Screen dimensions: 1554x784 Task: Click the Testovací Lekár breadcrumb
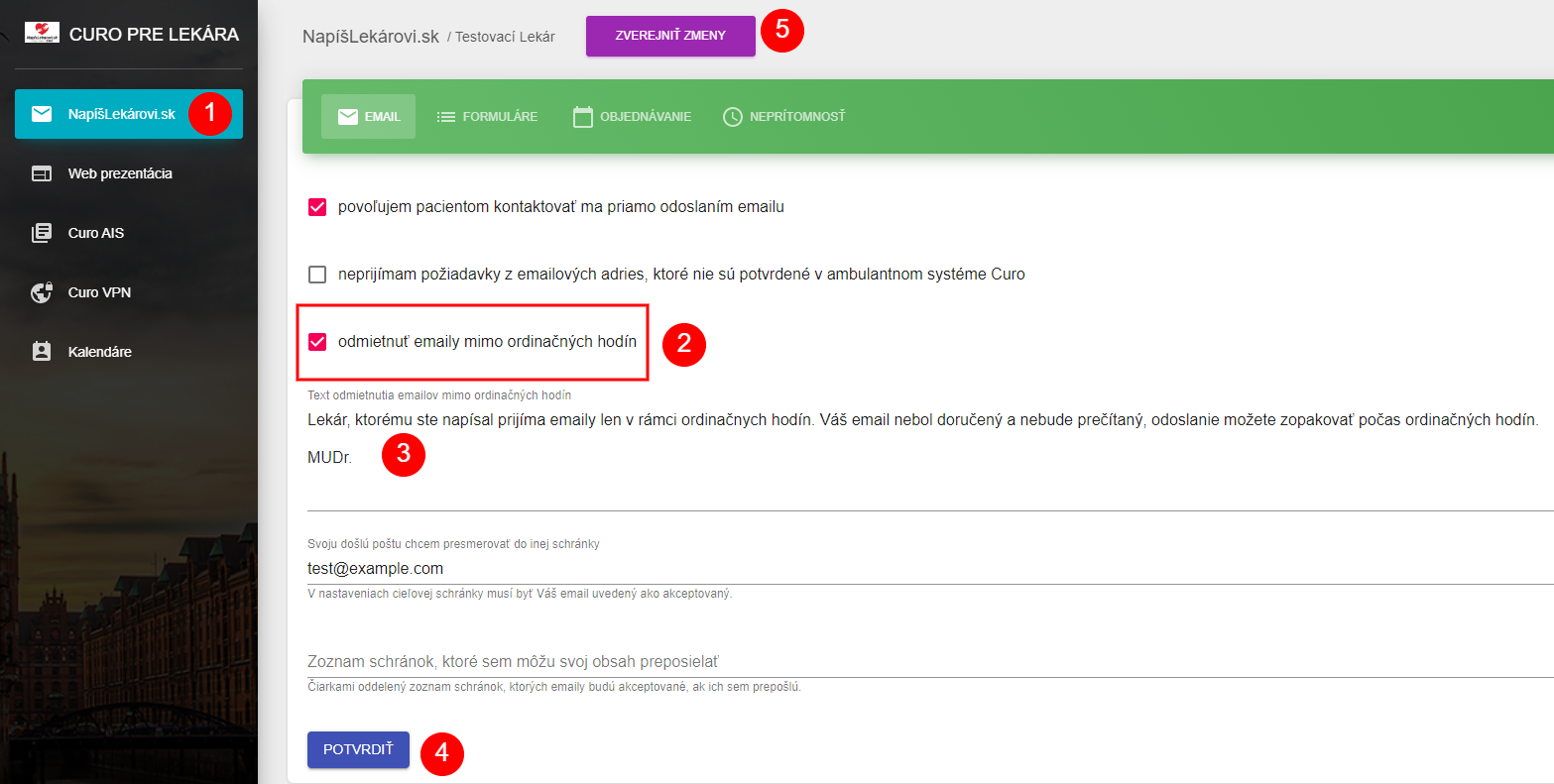(505, 37)
